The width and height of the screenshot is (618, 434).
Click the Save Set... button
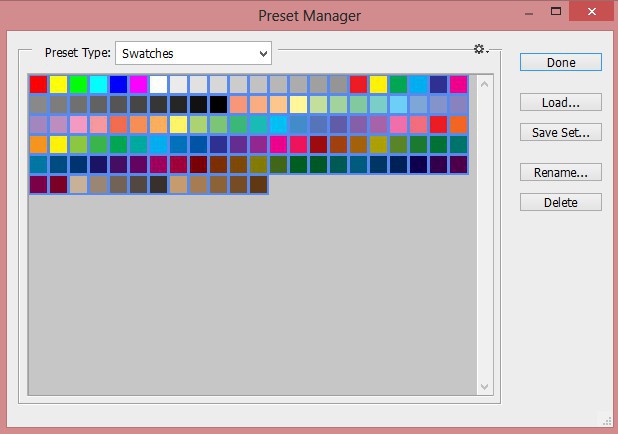(x=560, y=132)
